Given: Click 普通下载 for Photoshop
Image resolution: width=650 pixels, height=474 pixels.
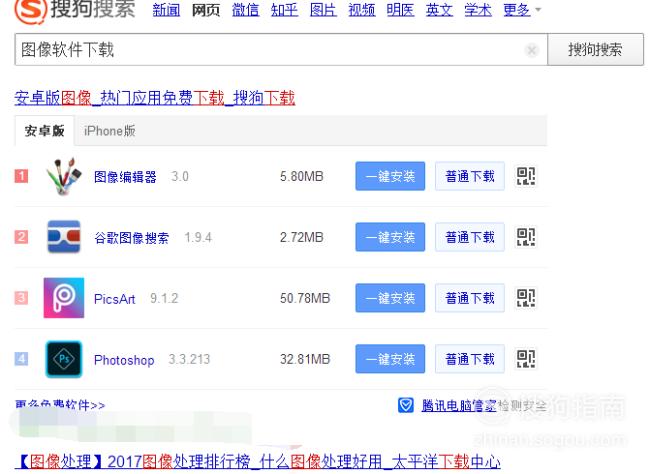Looking at the screenshot, I should point(470,359).
